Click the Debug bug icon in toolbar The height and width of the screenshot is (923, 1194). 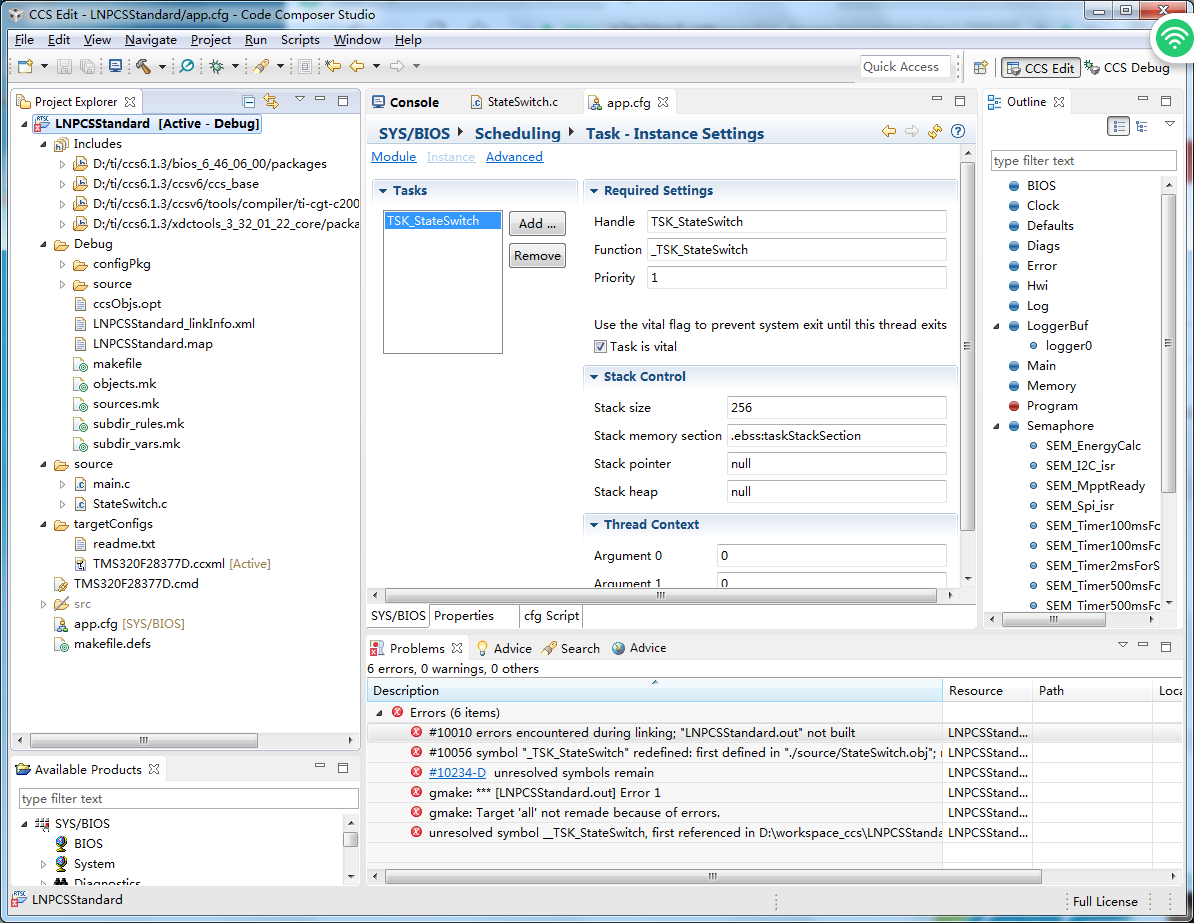coord(216,67)
